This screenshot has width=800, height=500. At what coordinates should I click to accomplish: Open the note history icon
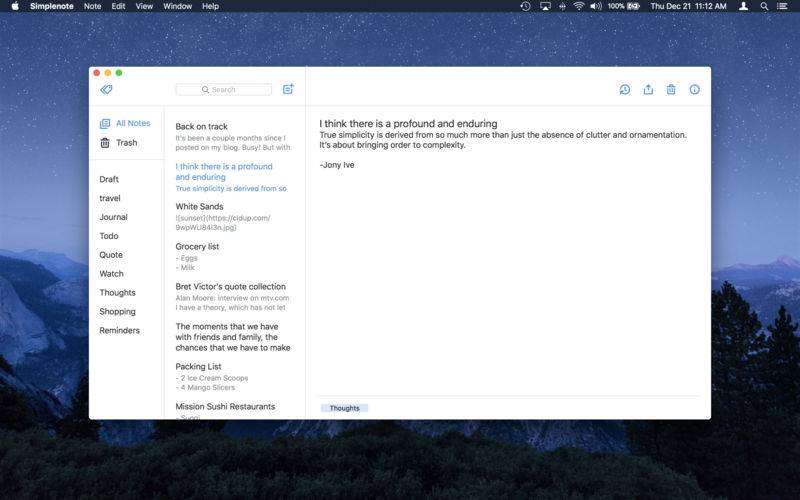[624, 89]
